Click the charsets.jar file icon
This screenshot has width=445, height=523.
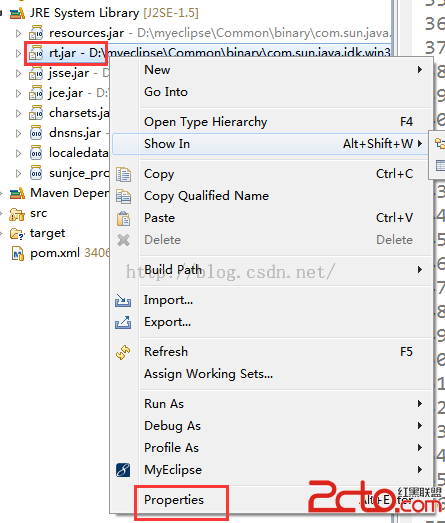pos(36,113)
